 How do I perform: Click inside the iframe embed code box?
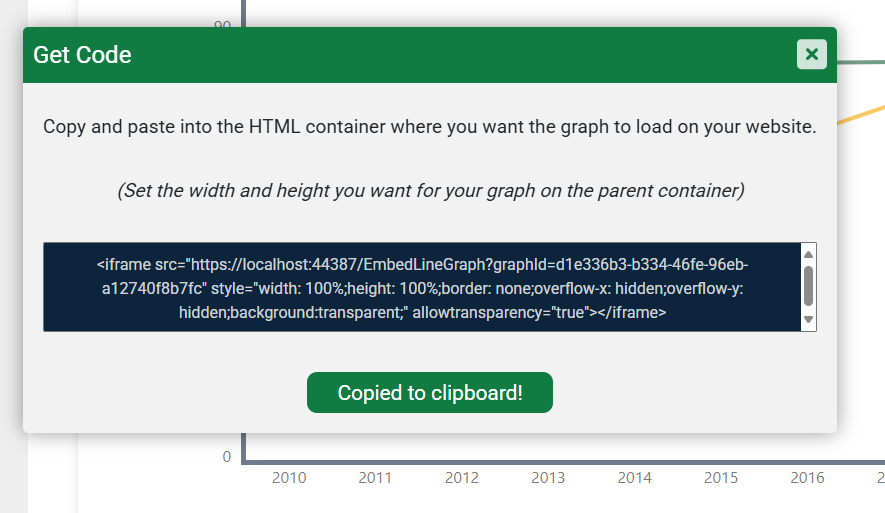420,287
